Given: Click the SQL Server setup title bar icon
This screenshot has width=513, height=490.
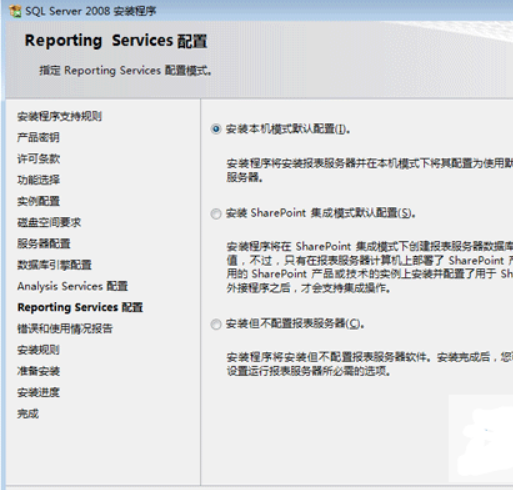Looking at the screenshot, I should click(x=15, y=11).
